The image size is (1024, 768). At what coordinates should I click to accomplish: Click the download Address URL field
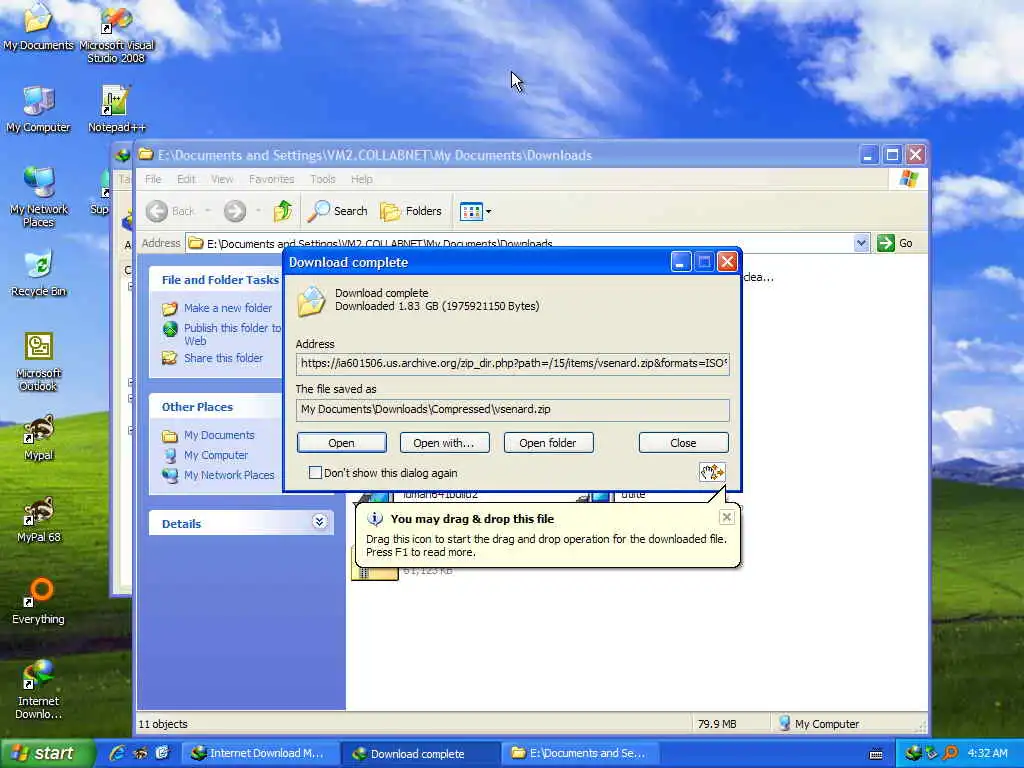click(x=513, y=364)
